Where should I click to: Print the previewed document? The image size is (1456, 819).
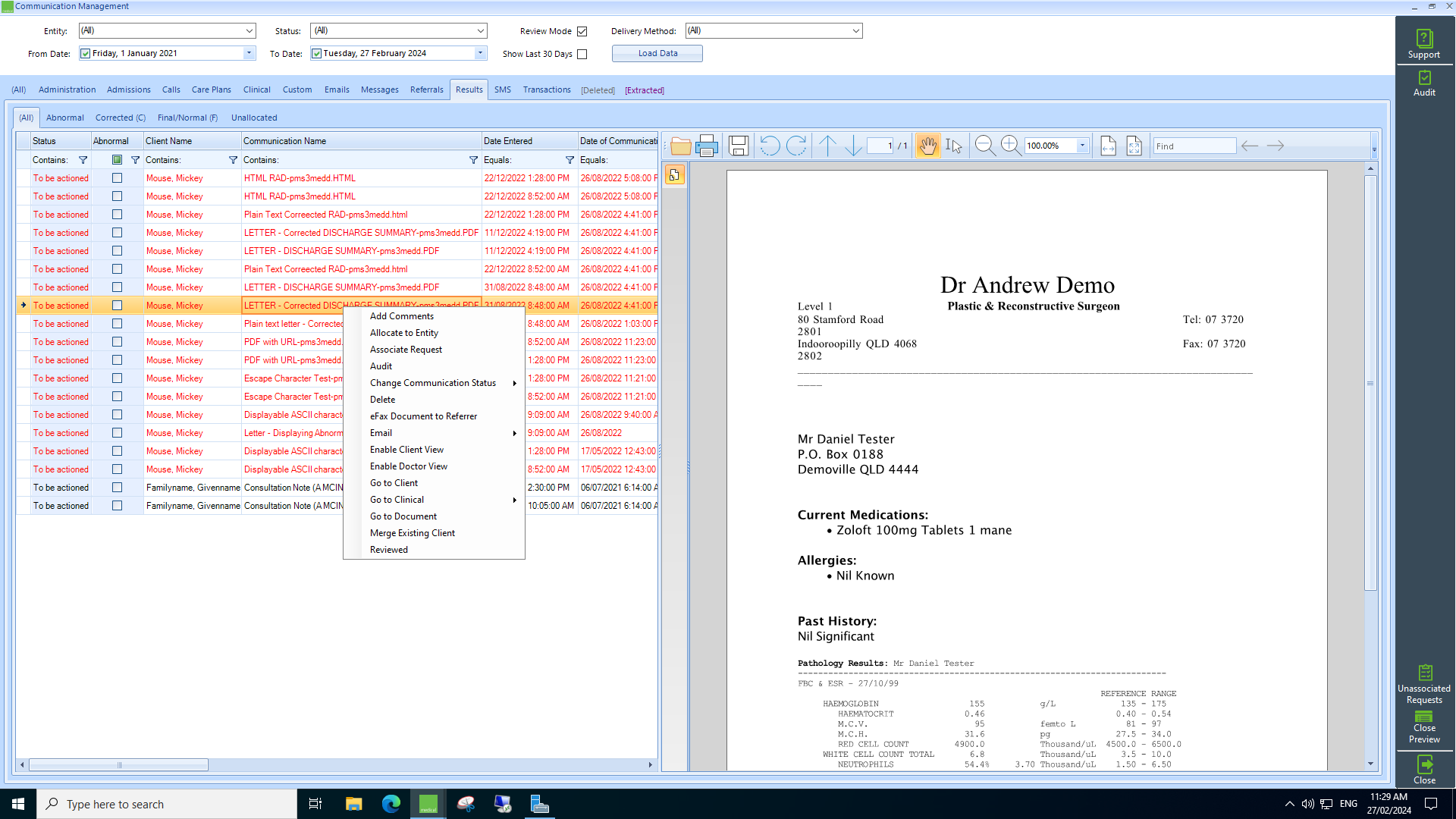pyautogui.click(x=706, y=146)
